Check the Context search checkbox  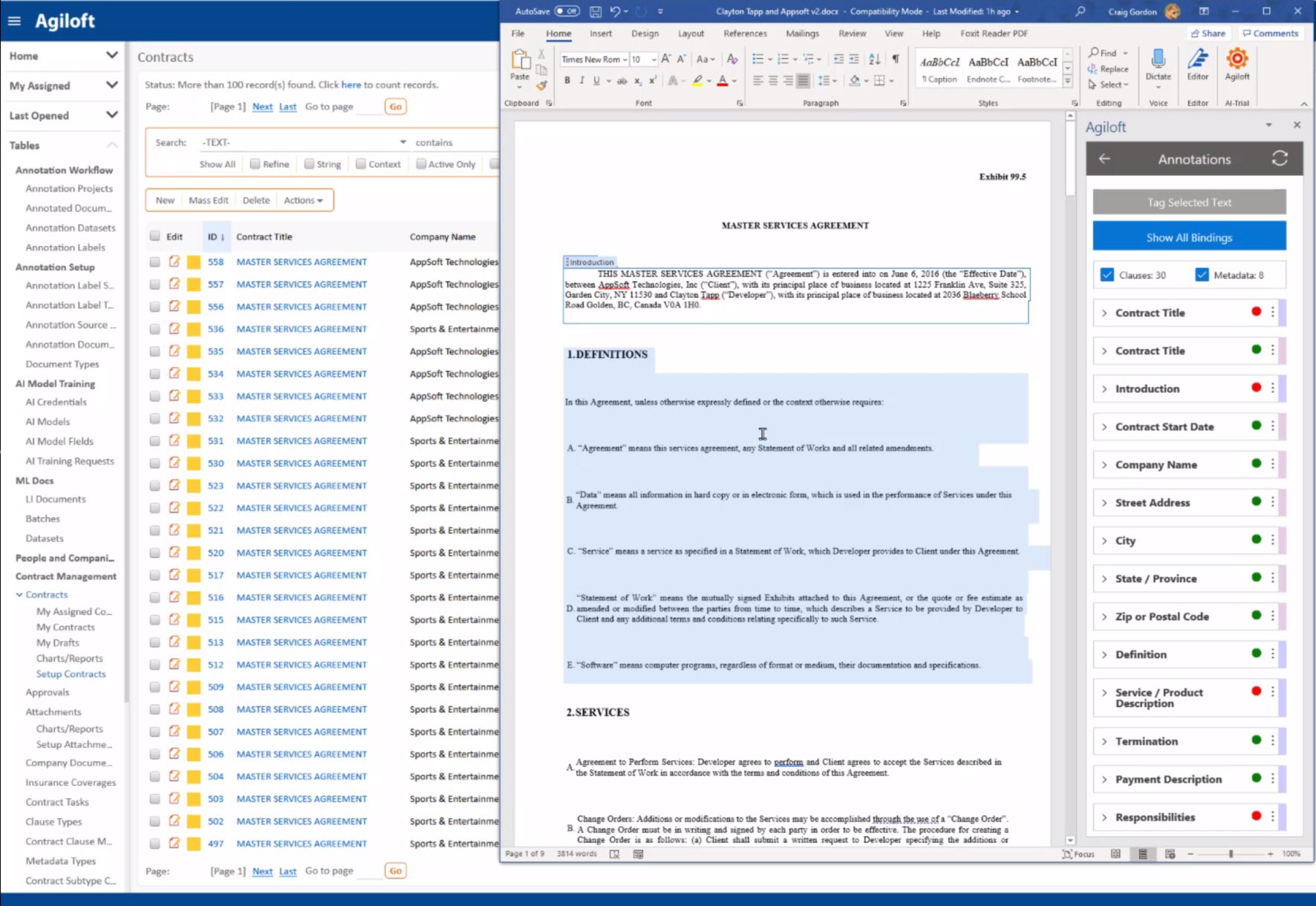[x=361, y=164]
